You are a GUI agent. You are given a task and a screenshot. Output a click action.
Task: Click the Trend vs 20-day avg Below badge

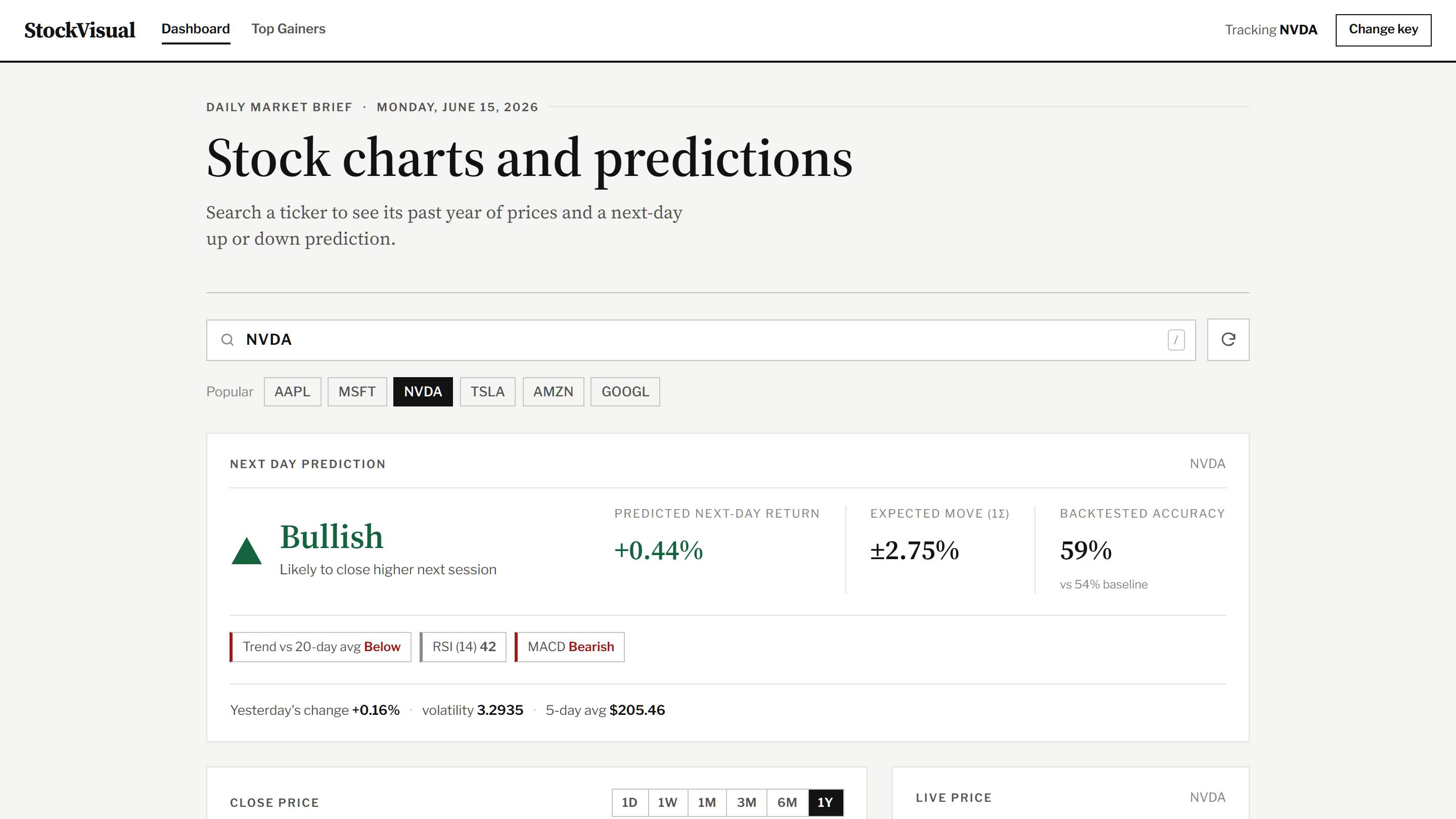tap(321, 647)
